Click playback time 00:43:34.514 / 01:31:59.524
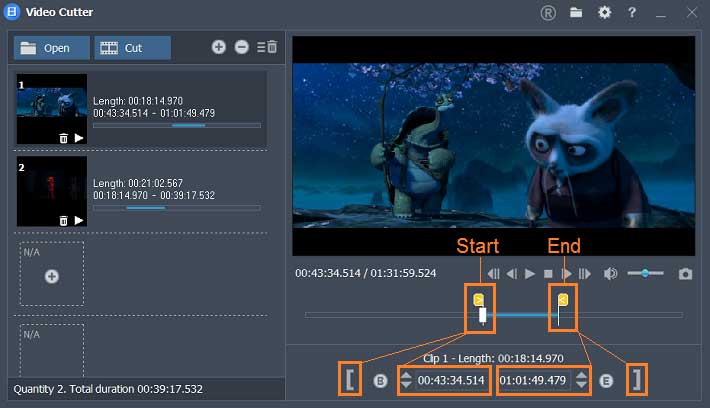Viewport: 710px width, 408px height. (x=365, y=273)
